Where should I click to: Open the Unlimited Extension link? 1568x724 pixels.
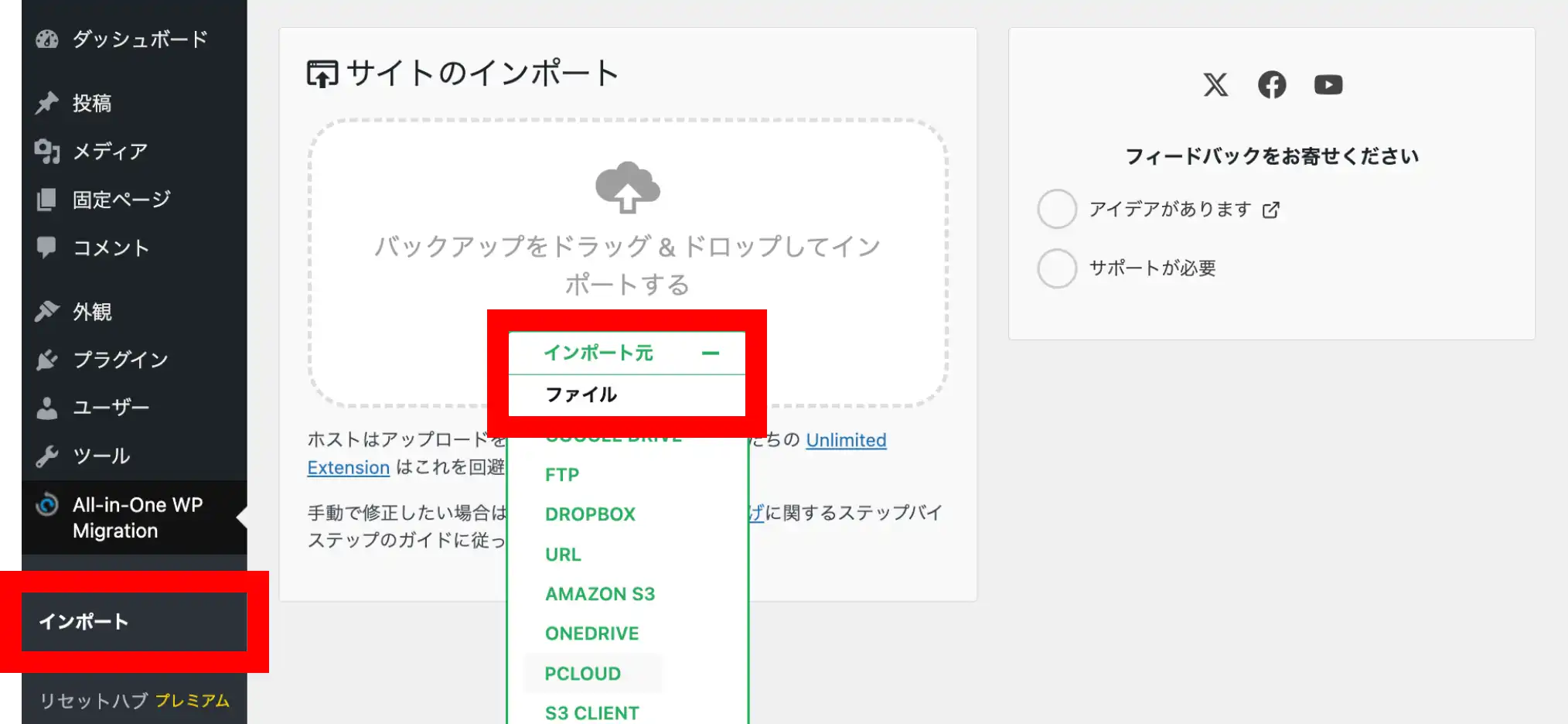tap(845, 439)
